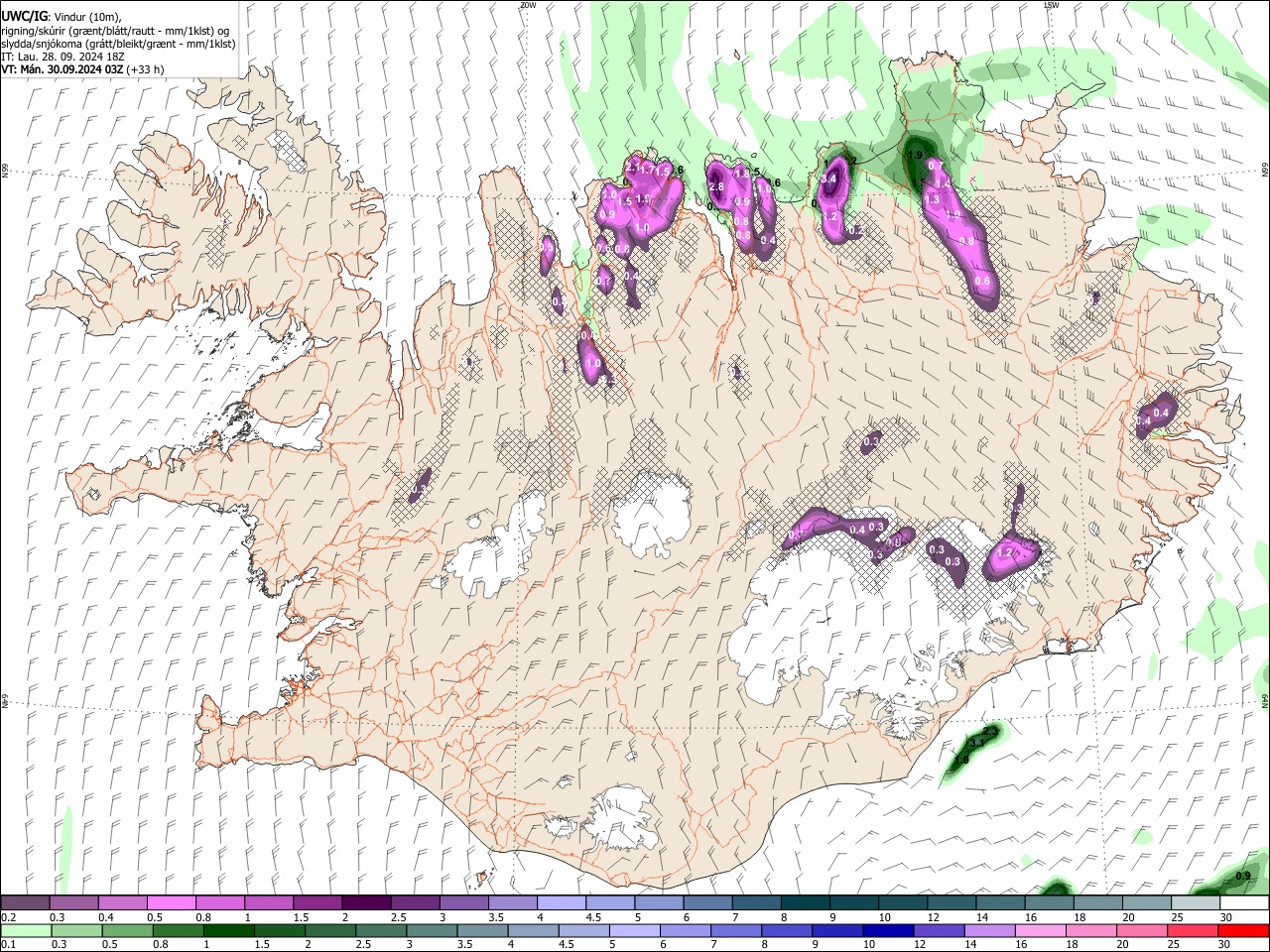Pick the pink swatch above 18 in bottom scale
1270x952 pixels.
[1090, 930]
